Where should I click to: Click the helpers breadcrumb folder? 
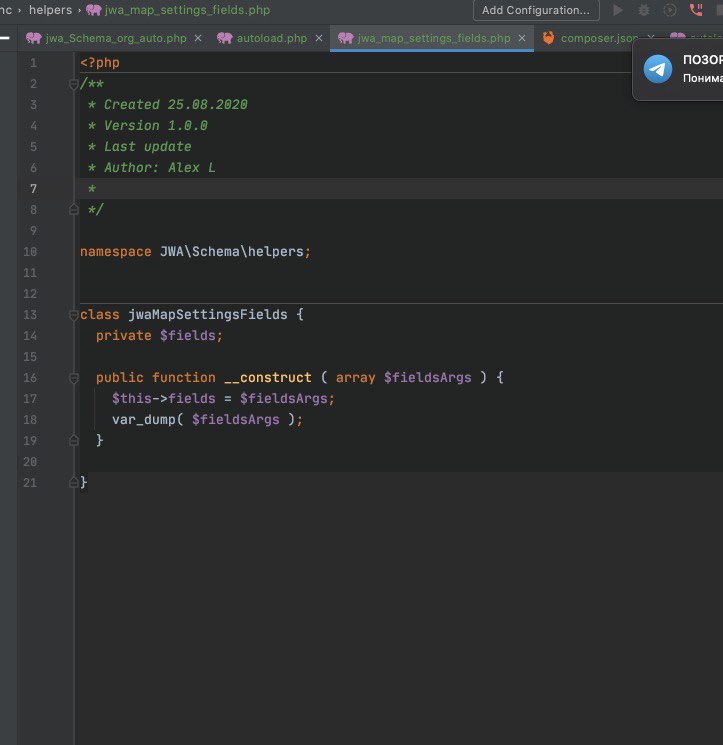click(x=49, y=10)
